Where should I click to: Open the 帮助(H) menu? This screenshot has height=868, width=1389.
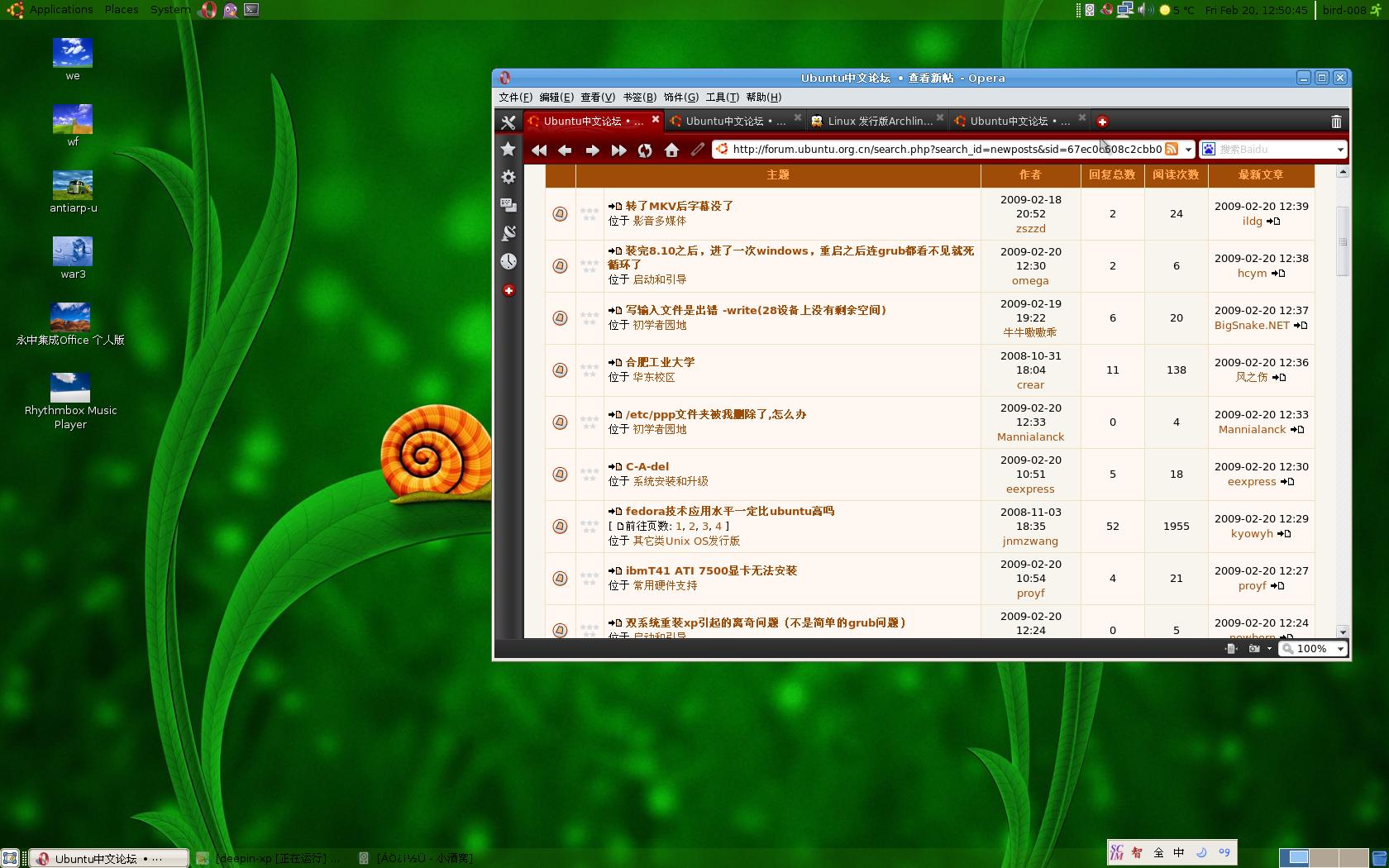pyautogui.click(x=764, y=98)
